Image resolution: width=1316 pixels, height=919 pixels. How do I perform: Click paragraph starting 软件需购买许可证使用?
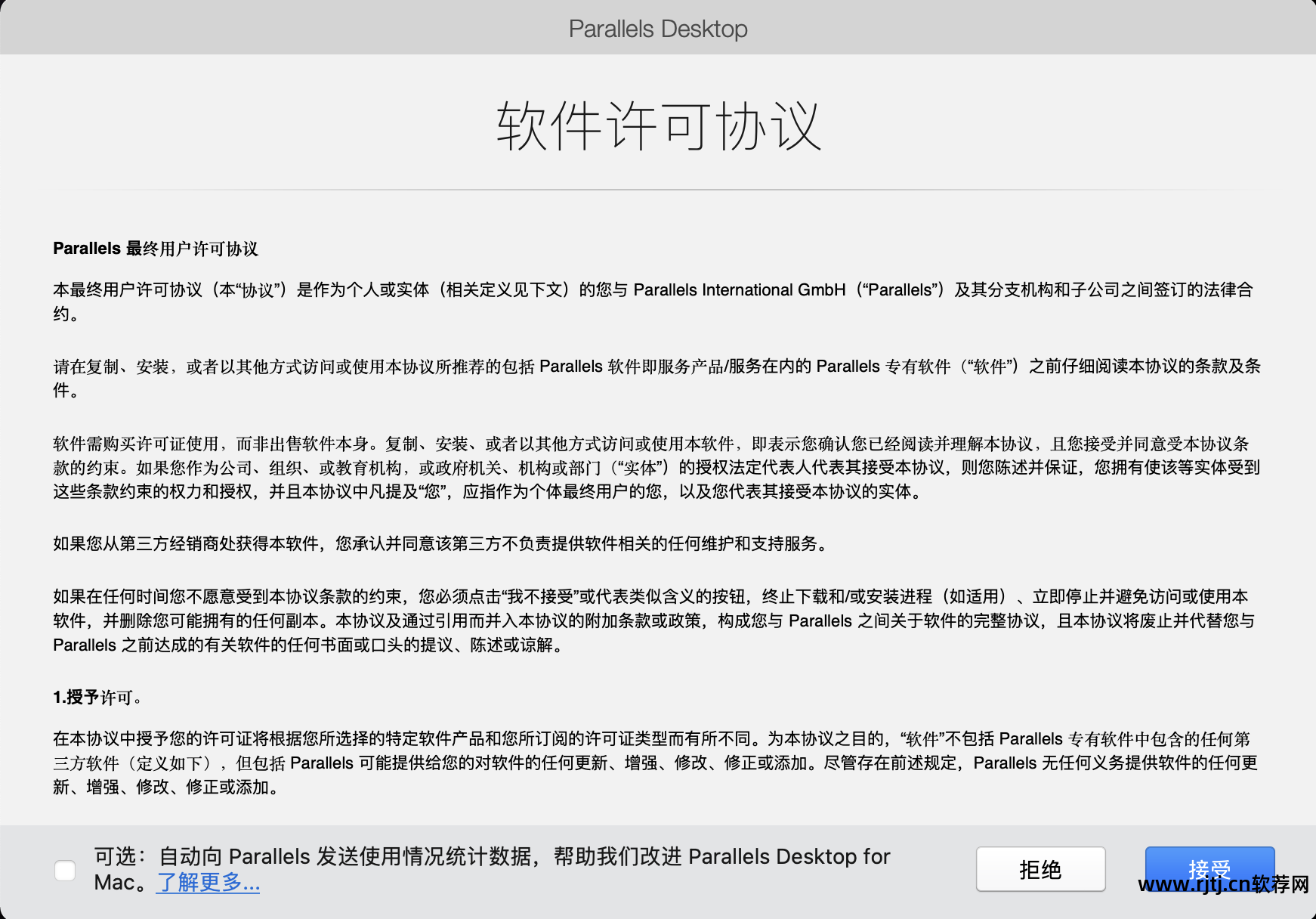tap(656, 467)
